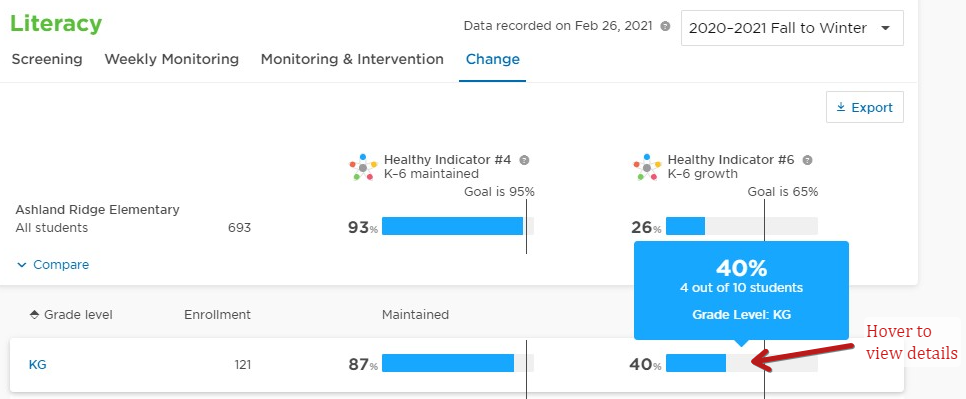Click the KG 87% maintained progress bar
Viewport: 966px width, 399px height.
point(458,363)
